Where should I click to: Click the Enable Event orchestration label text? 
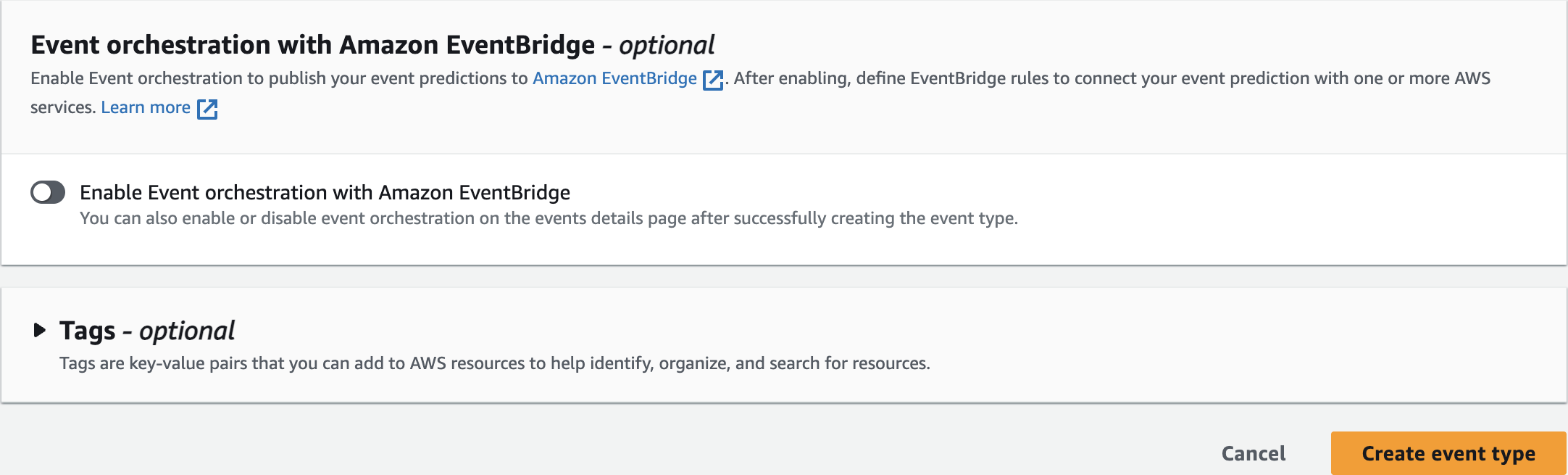click(325, 192)
